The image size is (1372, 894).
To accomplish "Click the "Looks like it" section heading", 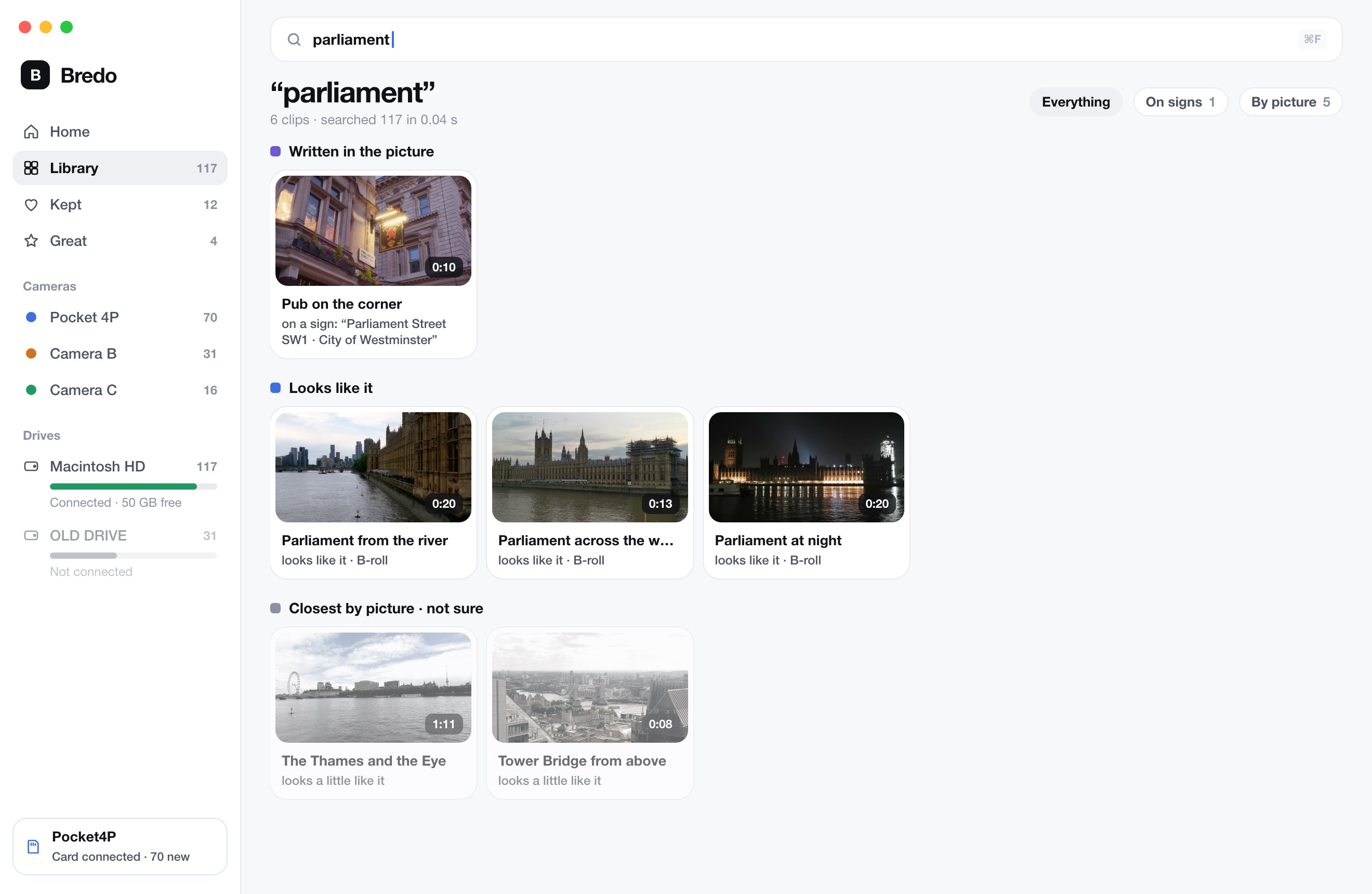I will coord(331,388).
